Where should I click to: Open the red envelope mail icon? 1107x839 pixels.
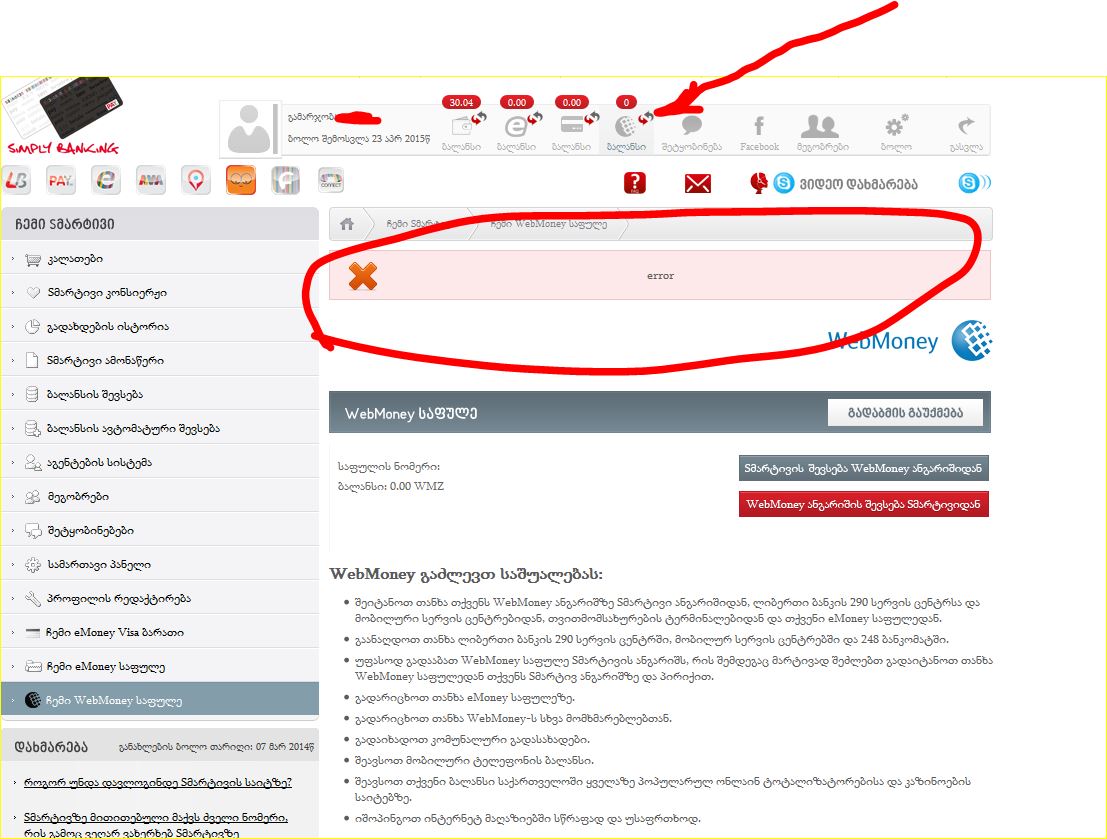click(698, 184)
